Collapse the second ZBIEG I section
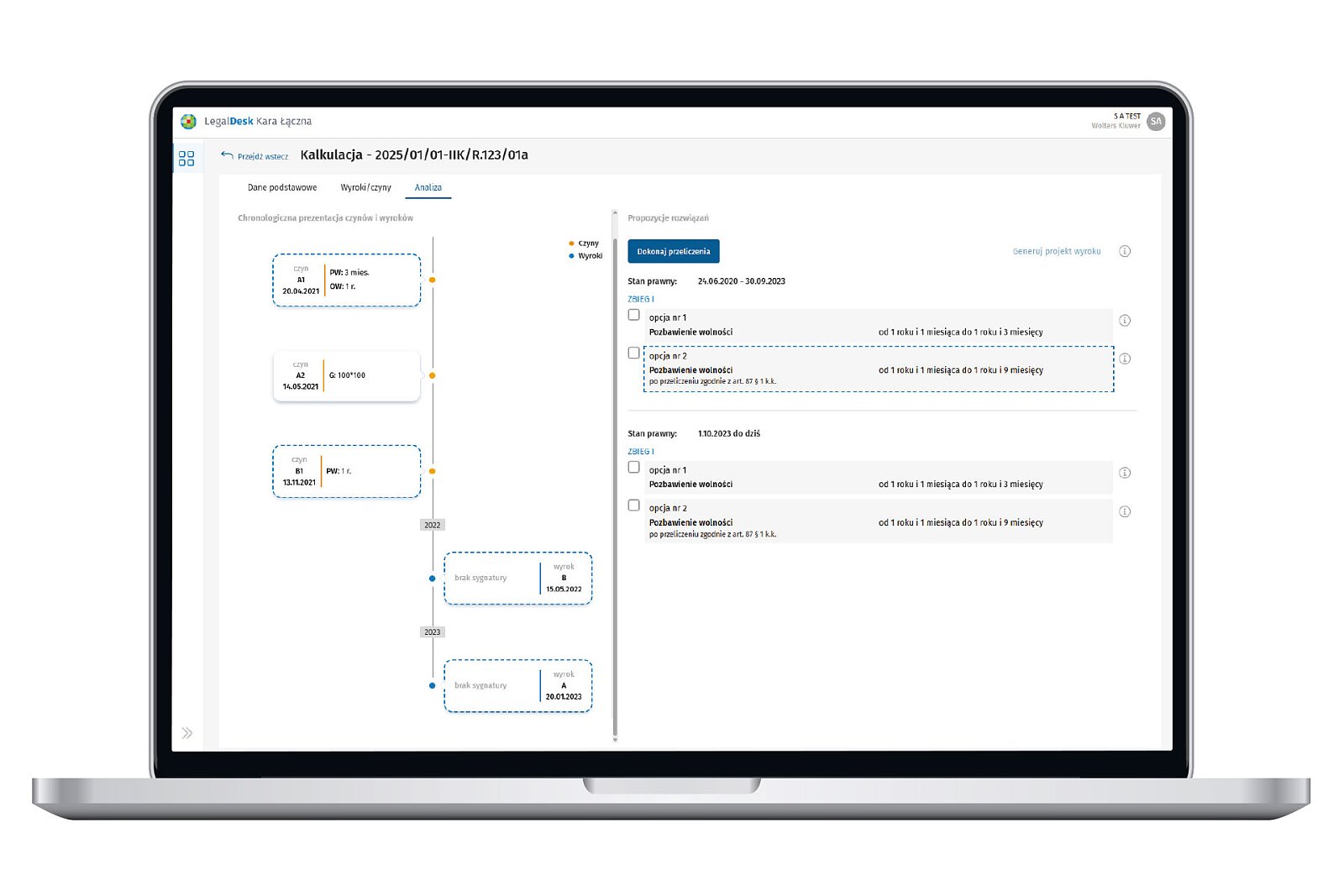 point(641,452)
